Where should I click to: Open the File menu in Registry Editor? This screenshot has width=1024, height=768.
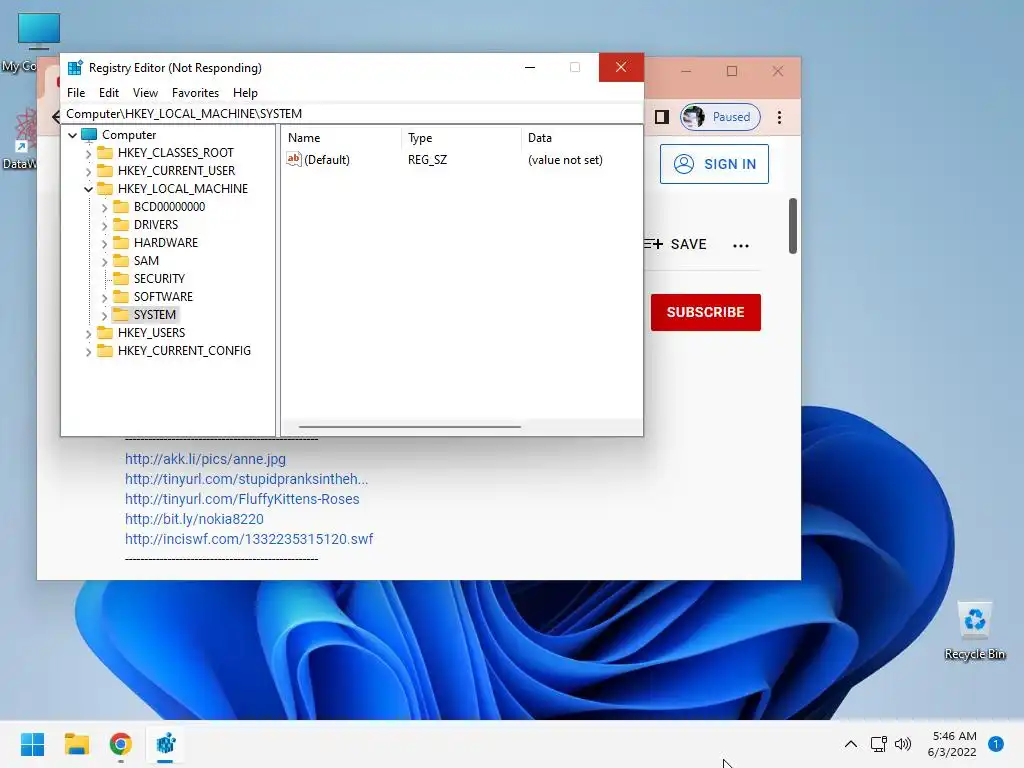[76, 93]
